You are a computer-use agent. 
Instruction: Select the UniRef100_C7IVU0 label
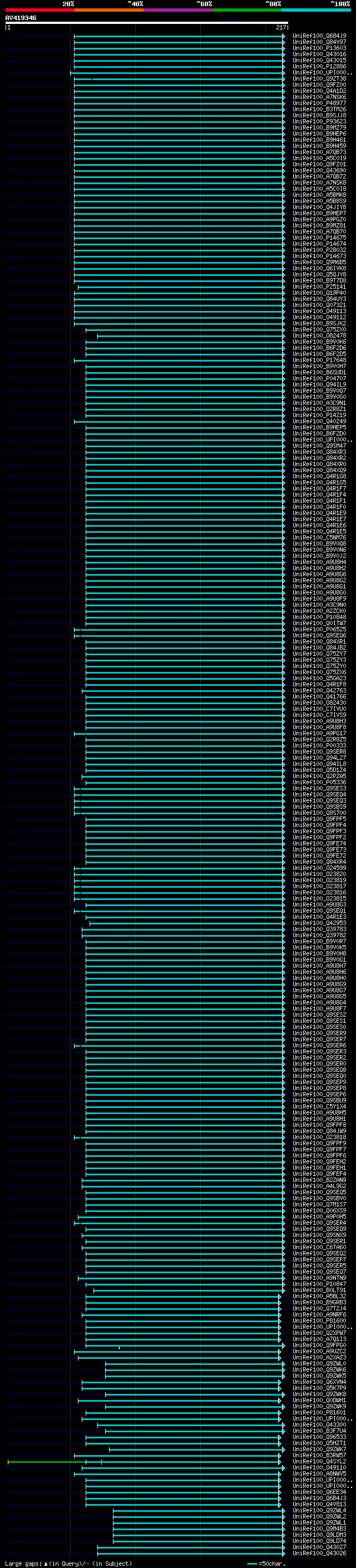(319, 709)
